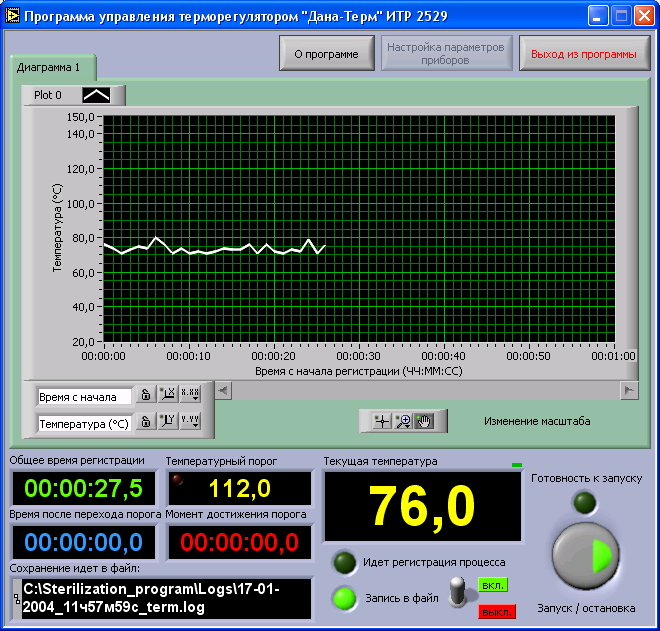Image resolution: width=660 pixels, height=631 pixels.
Task: Open X-axis scale format button
Action: [190, 395]
